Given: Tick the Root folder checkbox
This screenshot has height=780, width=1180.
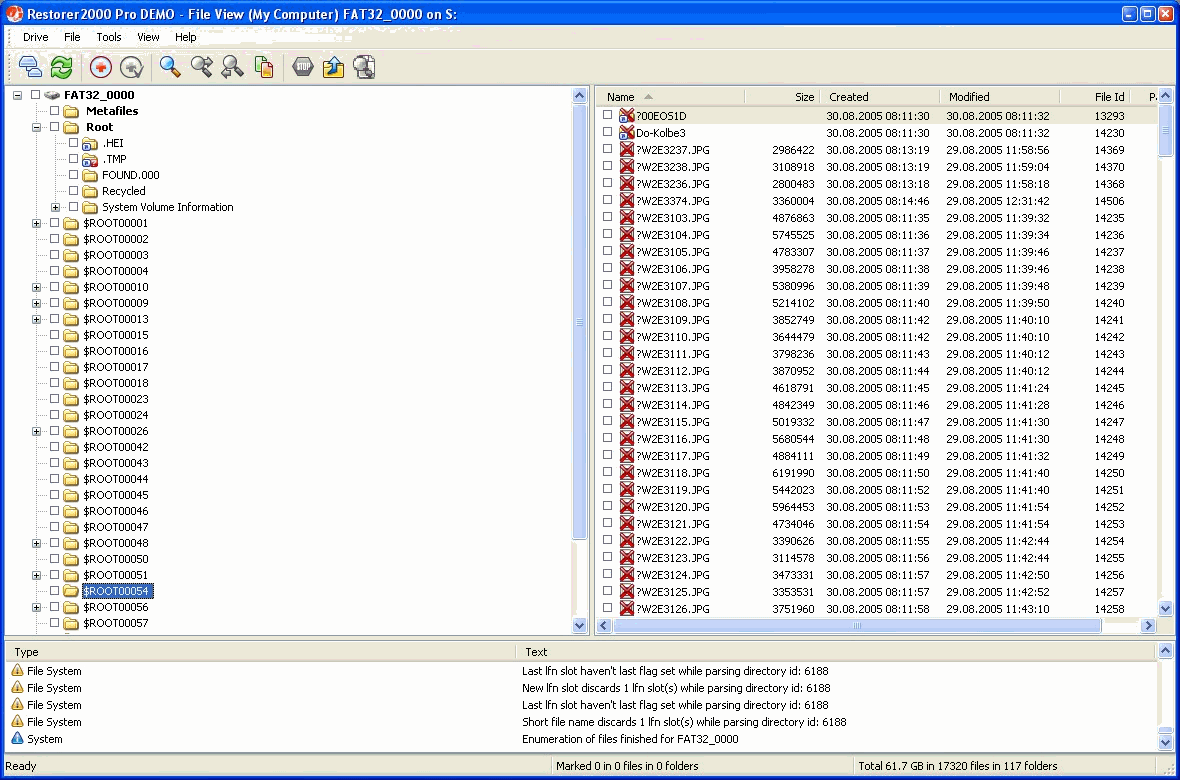Looking at the screenshot, I should 54,126.
